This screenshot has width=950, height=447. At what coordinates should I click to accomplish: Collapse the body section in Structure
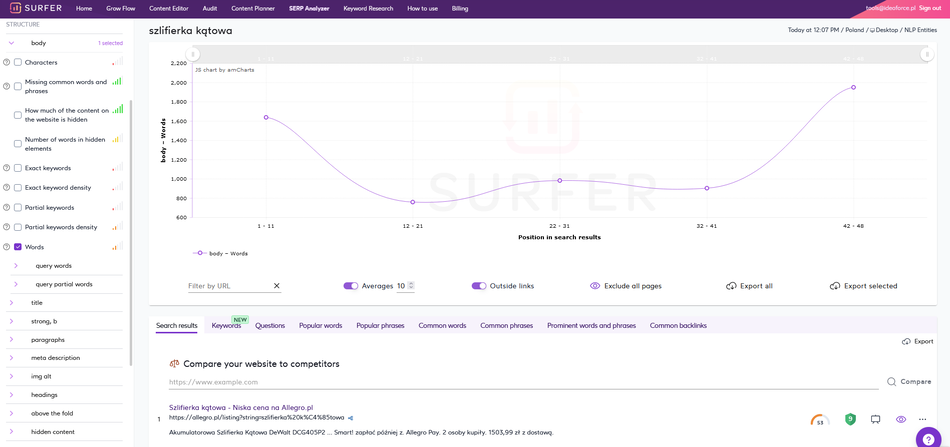tap(11, 43)
